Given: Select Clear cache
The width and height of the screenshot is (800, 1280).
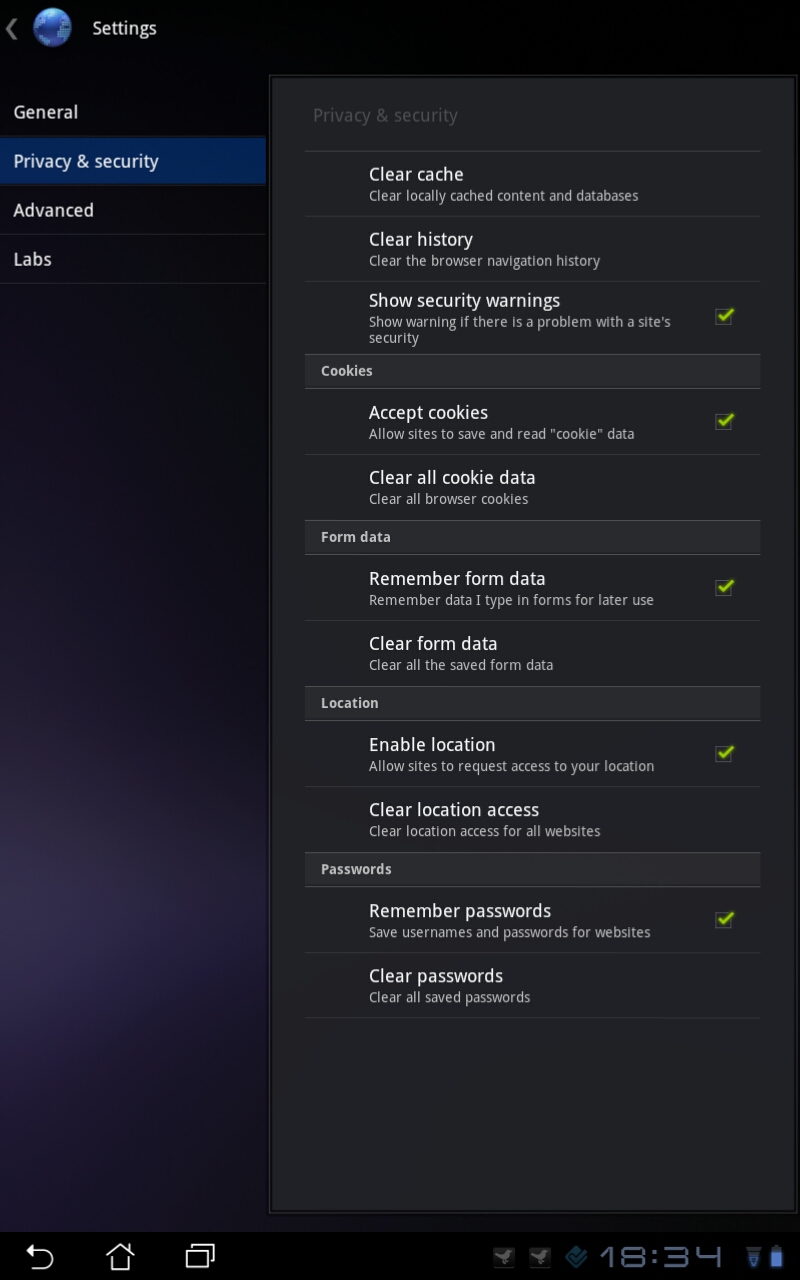Looking at the screenshot, I should tap(532, 184).
